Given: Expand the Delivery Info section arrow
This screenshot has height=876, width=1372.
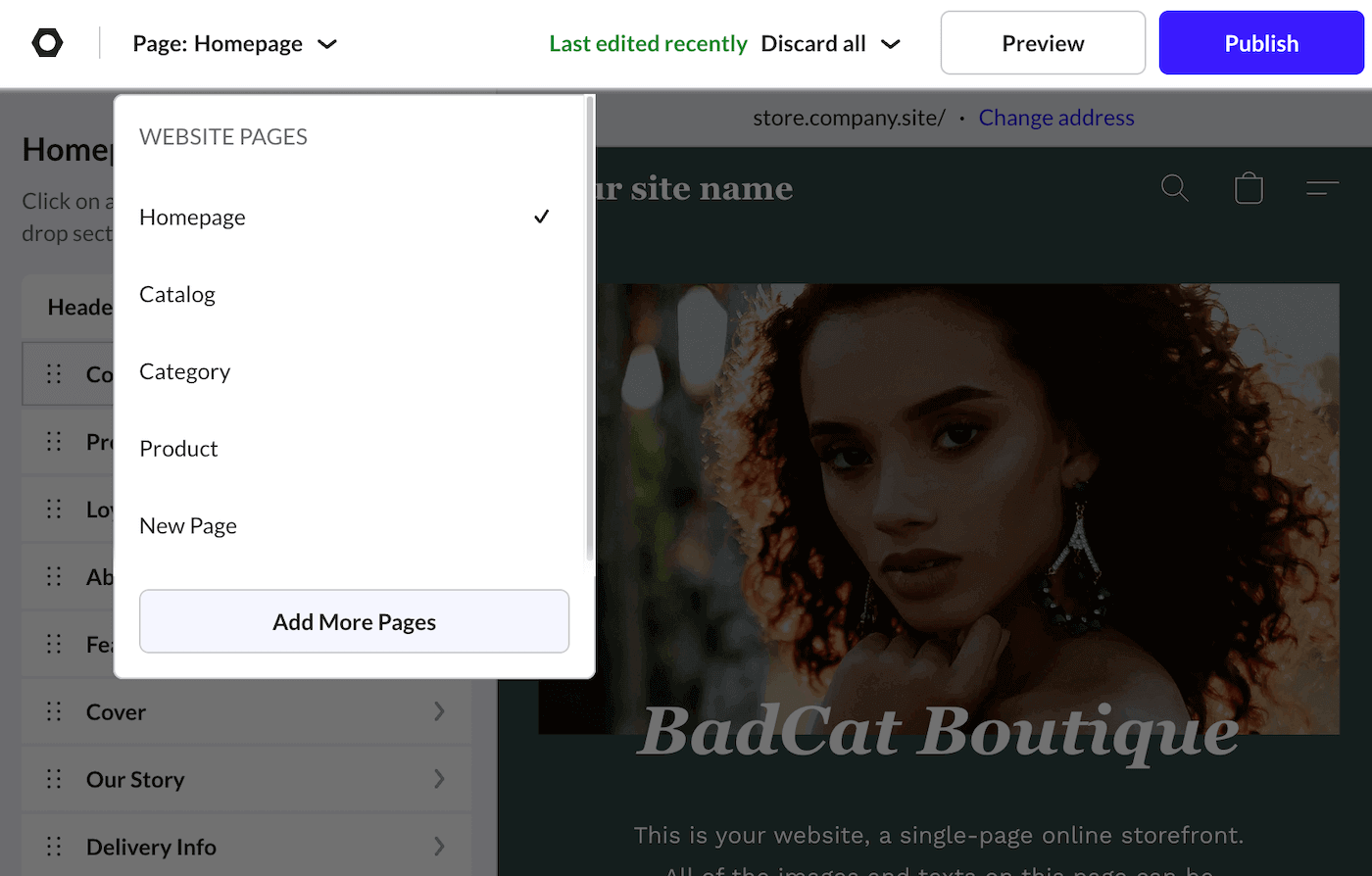Looking at the screenshot, I should (439, 846).
